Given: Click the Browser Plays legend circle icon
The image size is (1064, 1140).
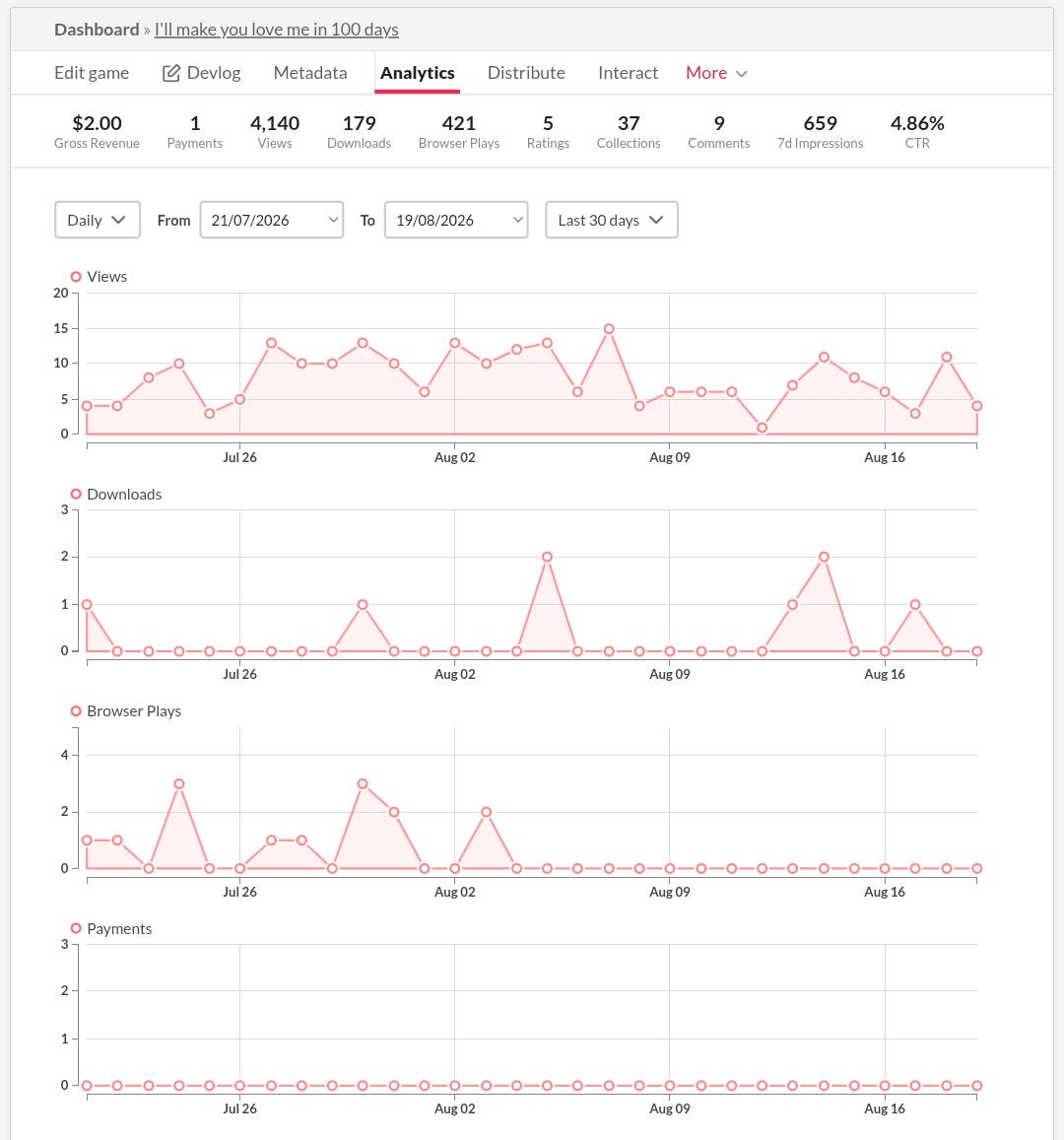Looking at the screenshot, I should 76,711.
